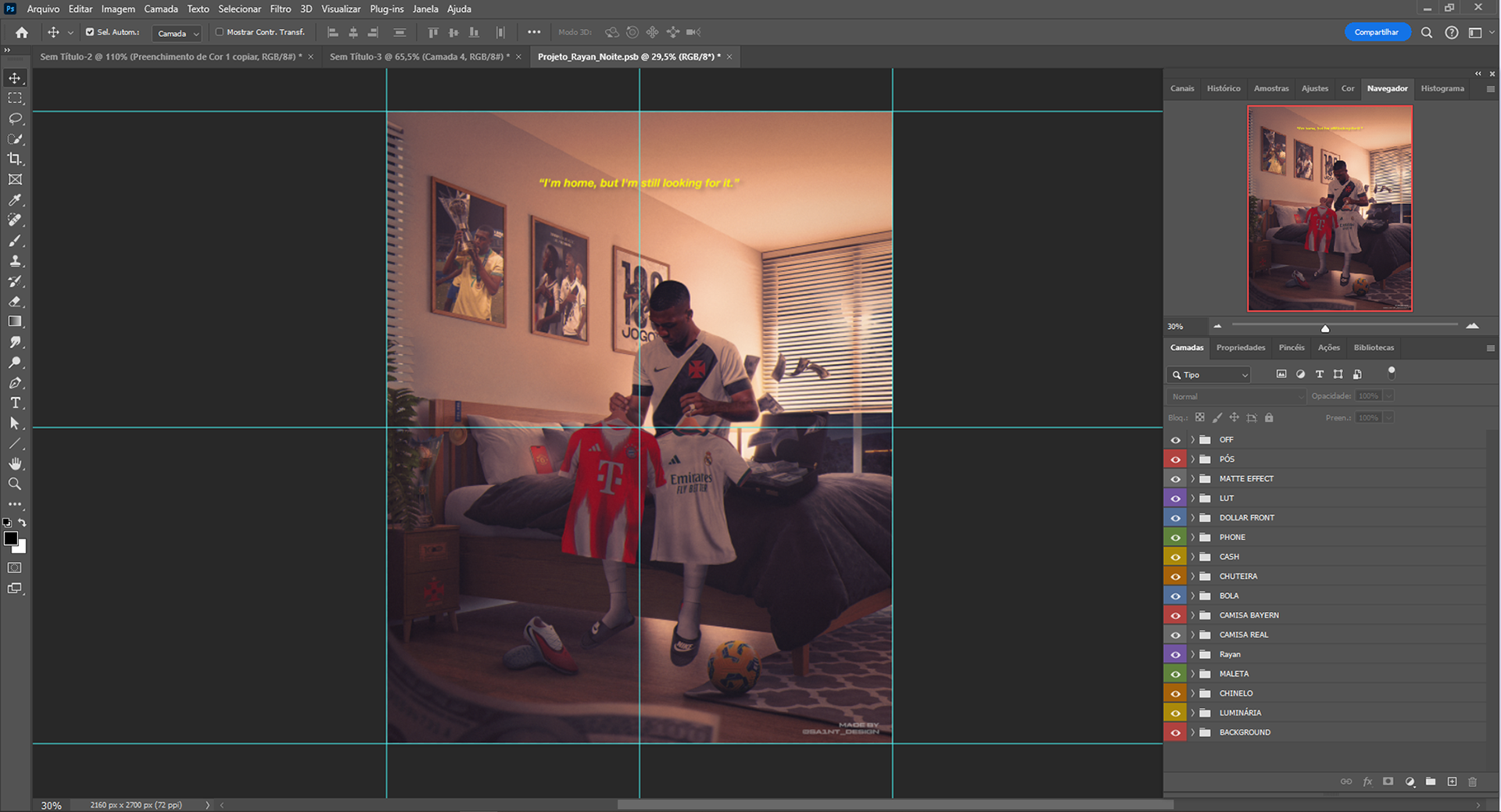Viewport: 1501px width, 812px height.
Task: Select the Eyedropper tool
Action: (x=15, y=200)
